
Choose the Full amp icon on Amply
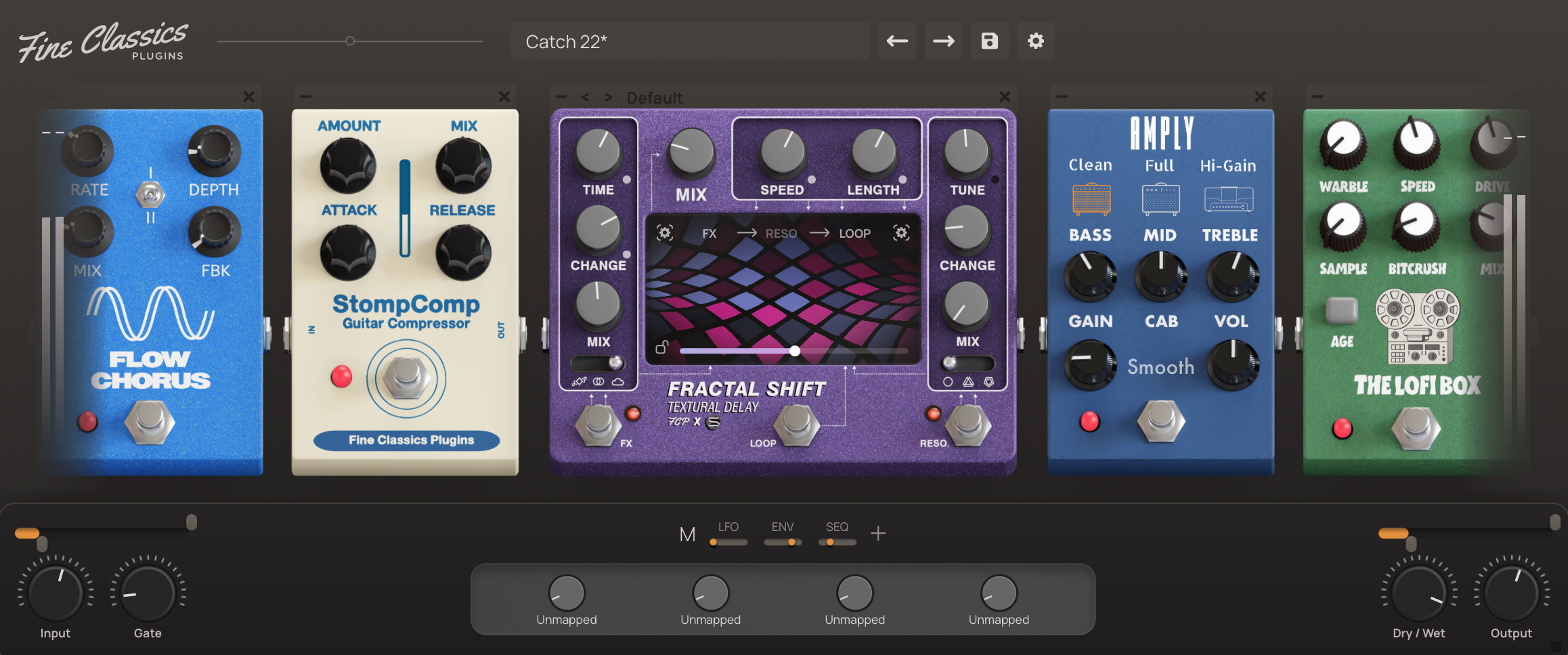tap(1161, 200)
